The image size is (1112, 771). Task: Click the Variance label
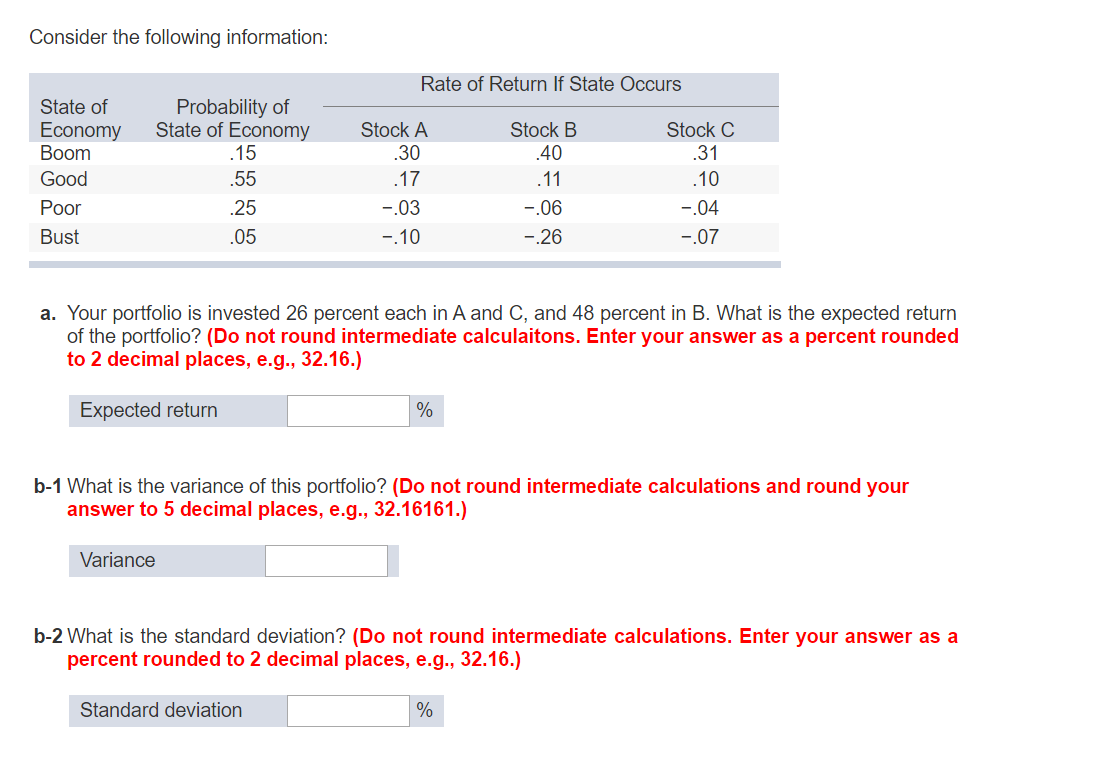point(117,560)
